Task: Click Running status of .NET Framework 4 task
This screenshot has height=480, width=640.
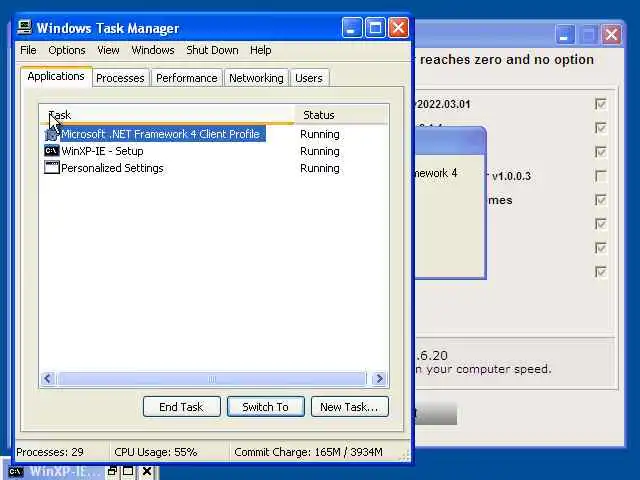Action: 320,134
